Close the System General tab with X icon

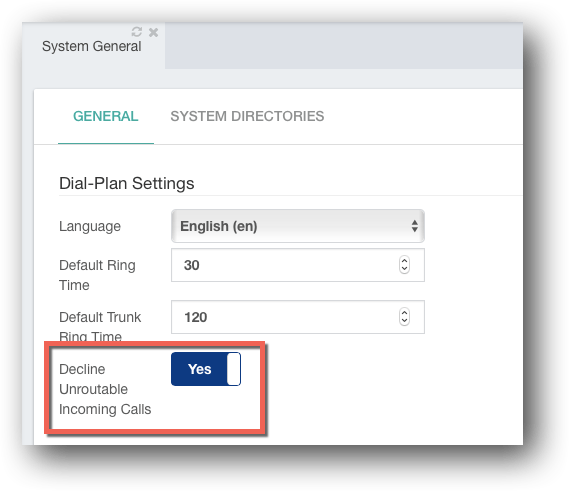point(153,32)
